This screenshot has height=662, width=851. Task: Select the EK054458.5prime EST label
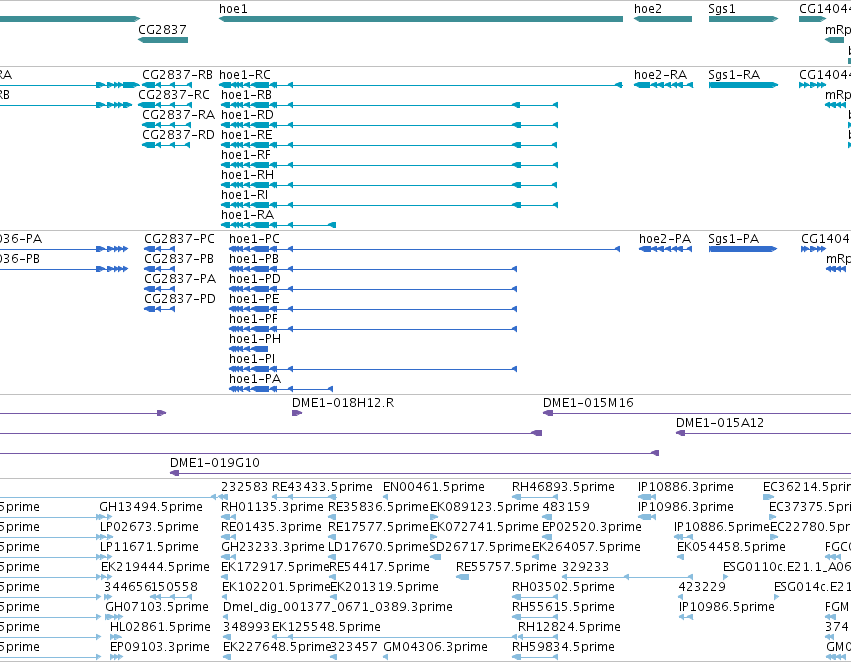pyautogui.click(x=731, y=547)
